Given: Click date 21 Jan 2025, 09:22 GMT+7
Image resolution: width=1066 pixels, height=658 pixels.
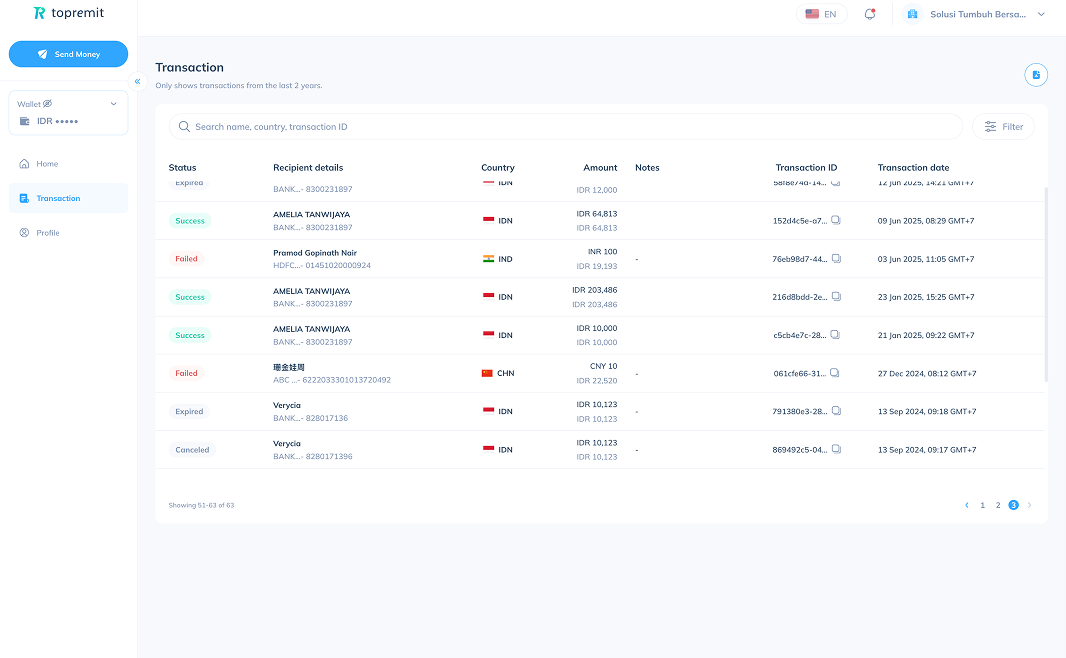Looking at the screenshot, I should click(x=926, y=335).
